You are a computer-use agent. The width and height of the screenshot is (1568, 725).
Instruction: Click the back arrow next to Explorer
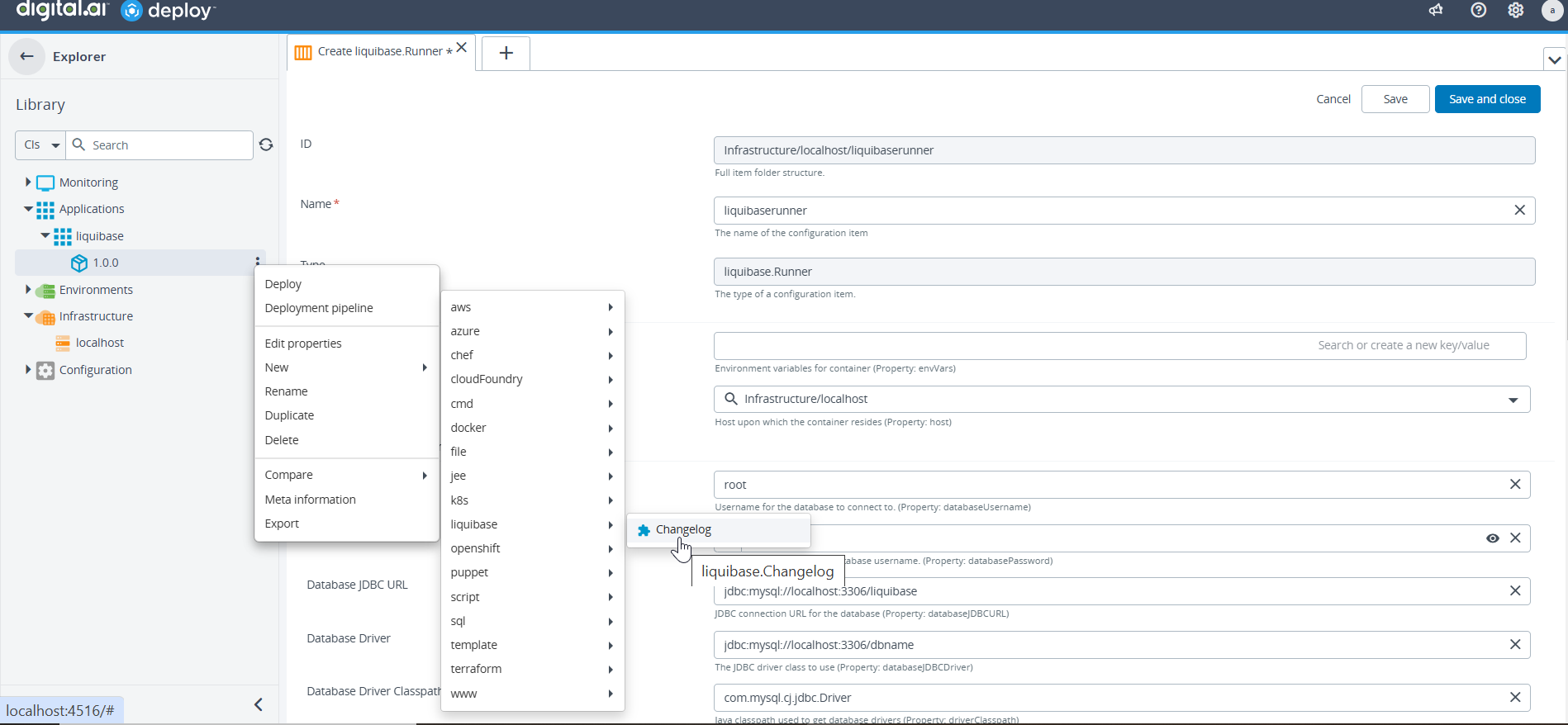26,56
